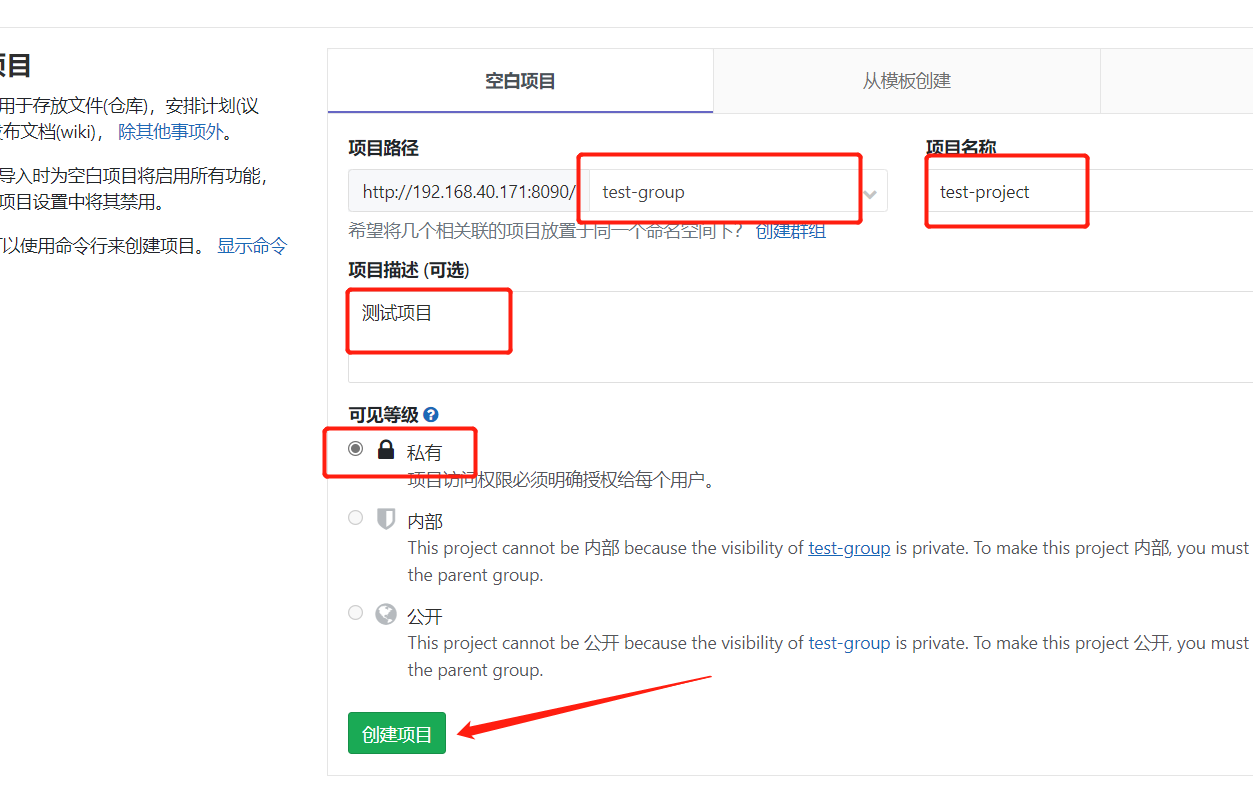Click the shield icon for 内部

tap(386, 519)
